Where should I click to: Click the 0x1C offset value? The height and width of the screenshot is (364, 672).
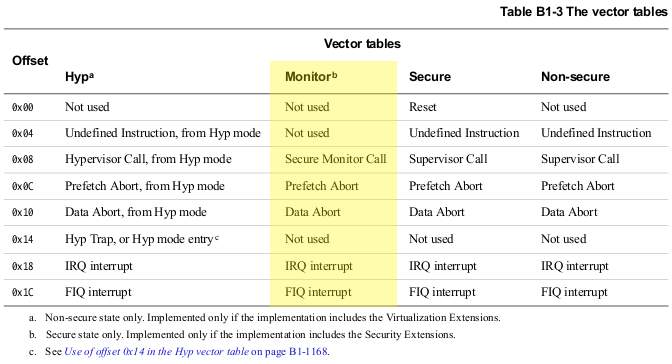(x=23, y=292)
